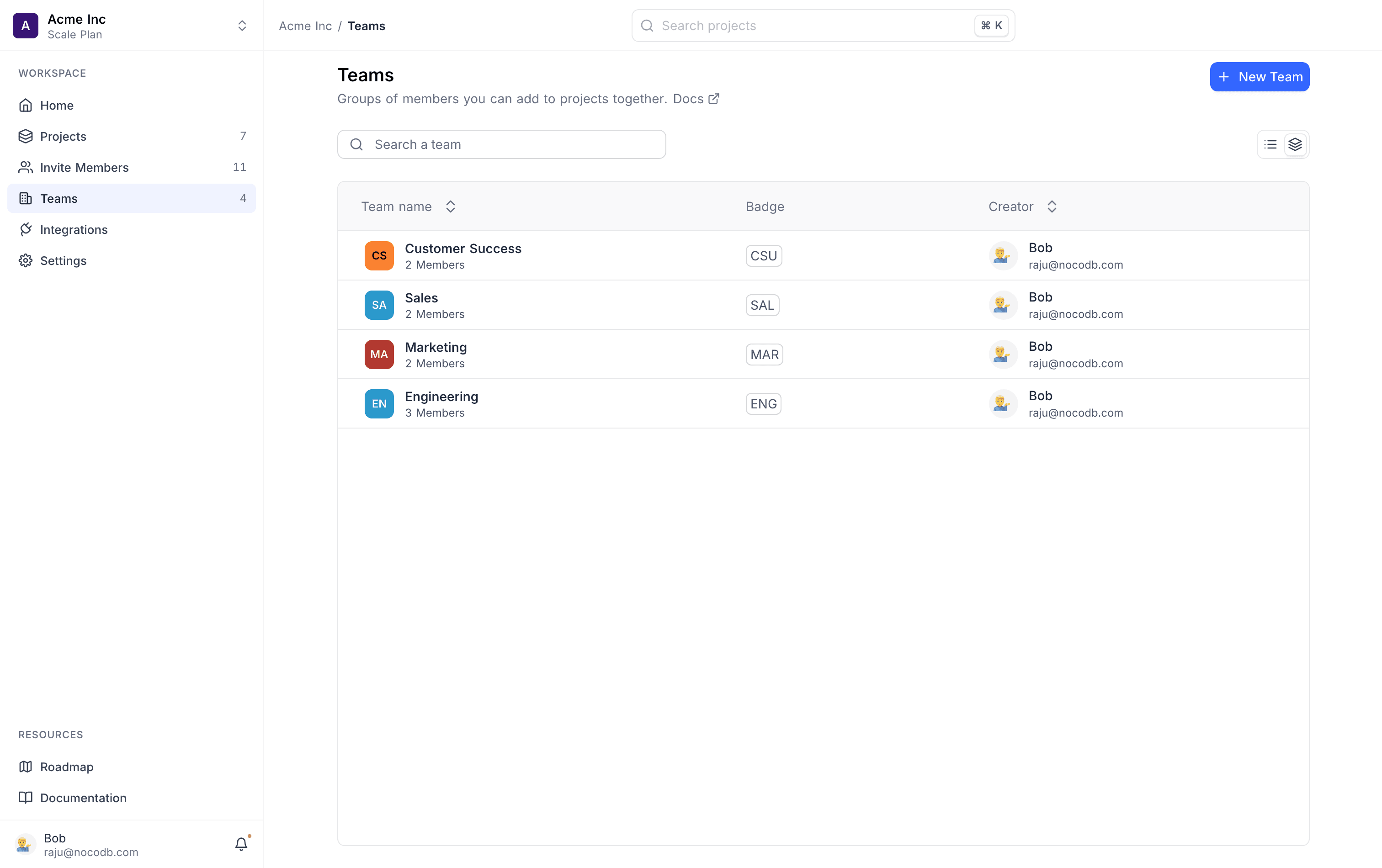The image size is (1382, 868).
Task: Click the Teams building icon
Action: pyautogui.click(x=25, y=198)
